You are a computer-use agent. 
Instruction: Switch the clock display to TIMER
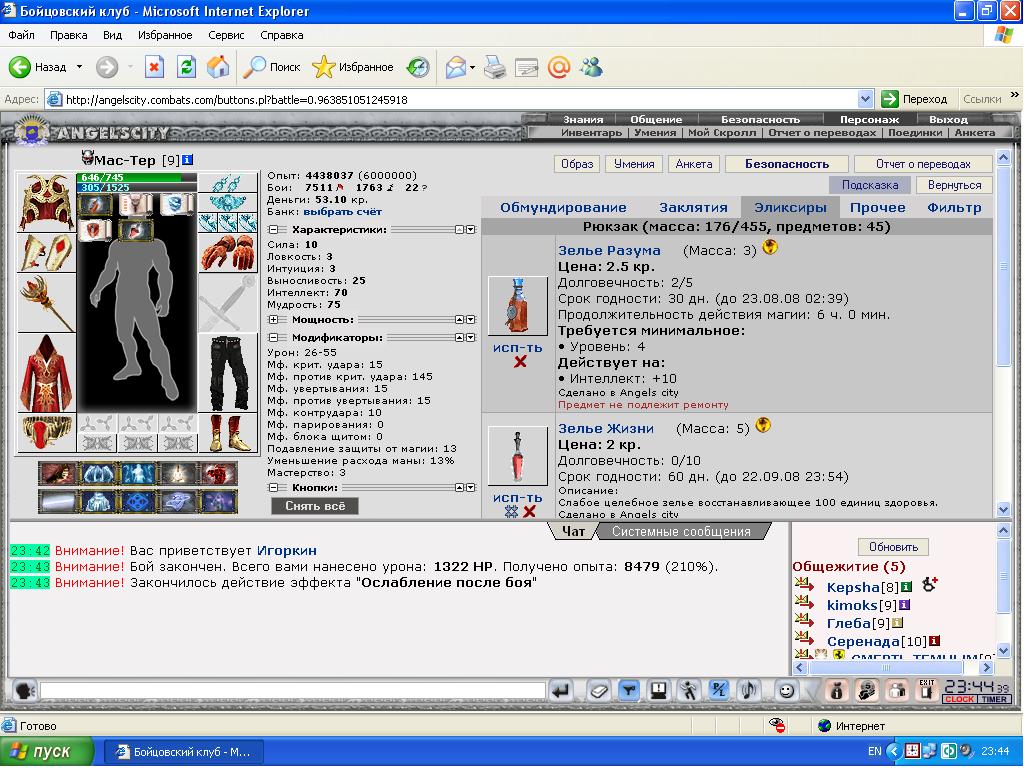(x=994, y=699)
